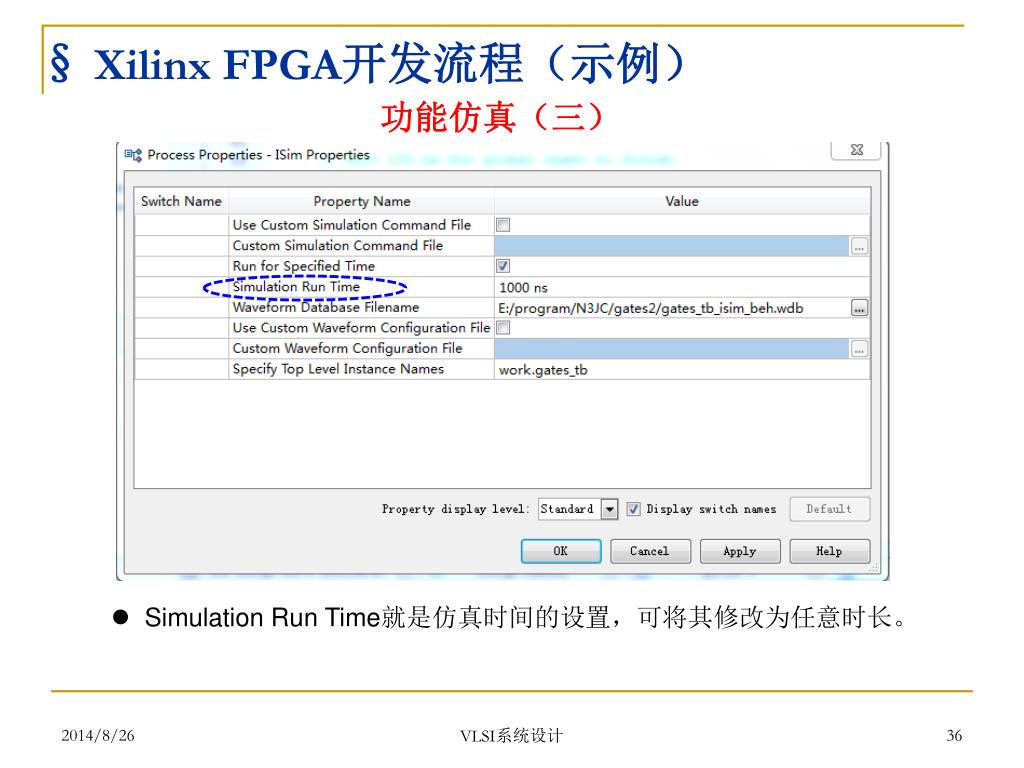Browse for Custom Waveform Configuration File

(x=859, y=349)
